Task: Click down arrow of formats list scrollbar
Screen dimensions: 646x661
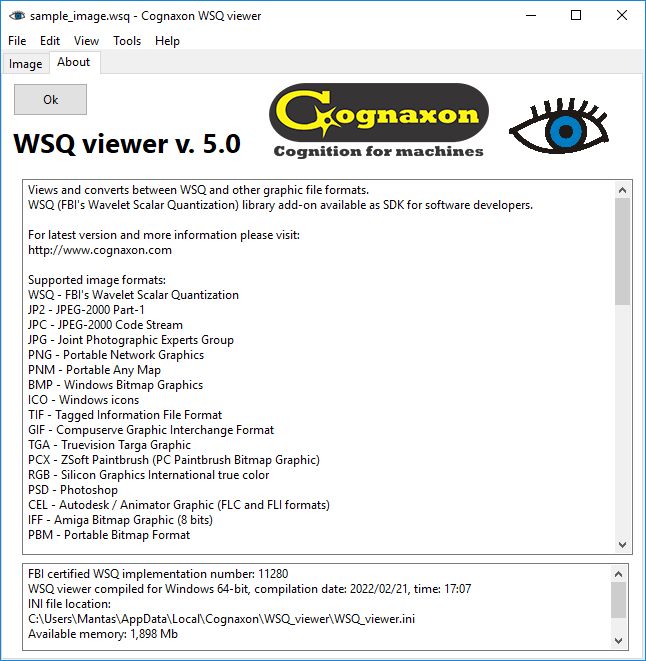Action: [x=622, y=544]
